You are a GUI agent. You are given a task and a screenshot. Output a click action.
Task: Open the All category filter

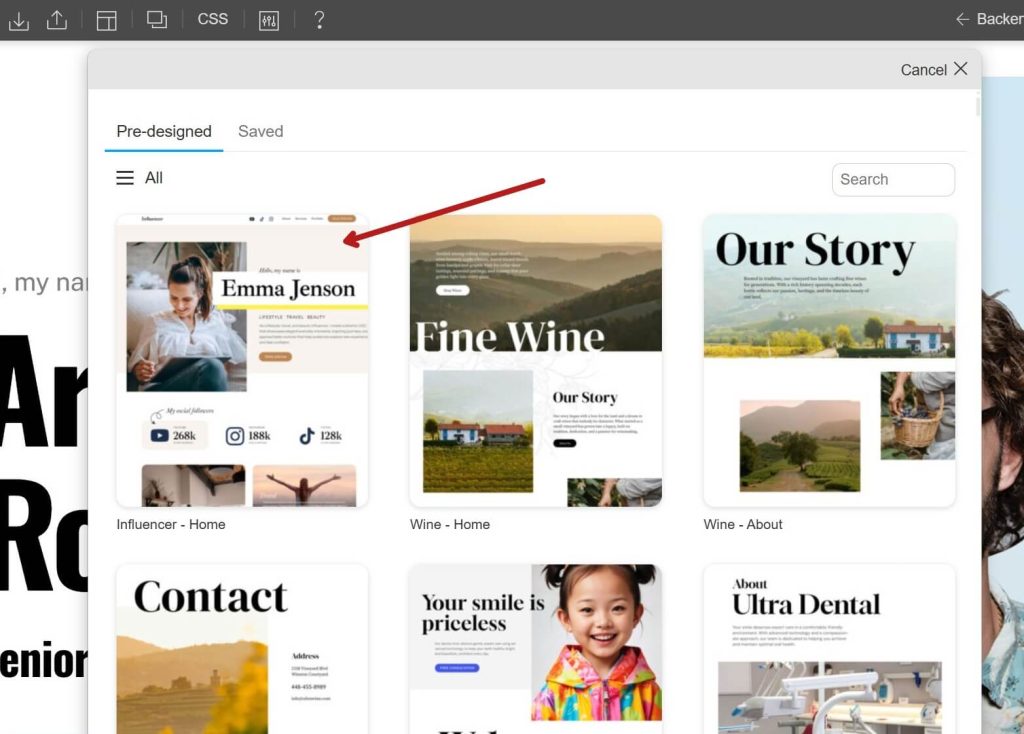pyautogui.click(x=154, y=178)
